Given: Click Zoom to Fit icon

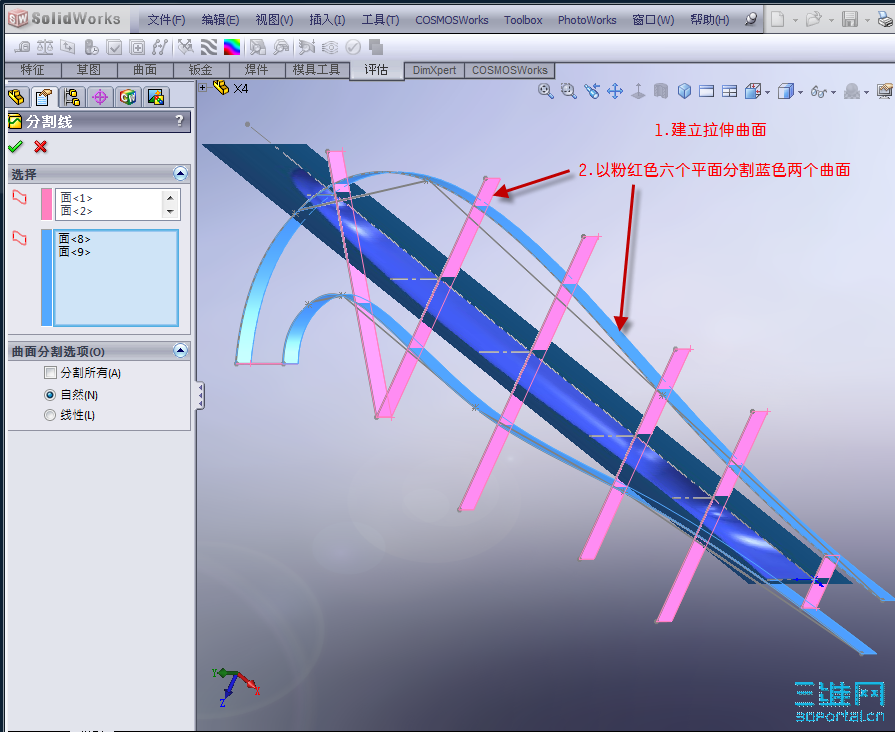Looking at the screenshot, I should click(x=546, y=91).
